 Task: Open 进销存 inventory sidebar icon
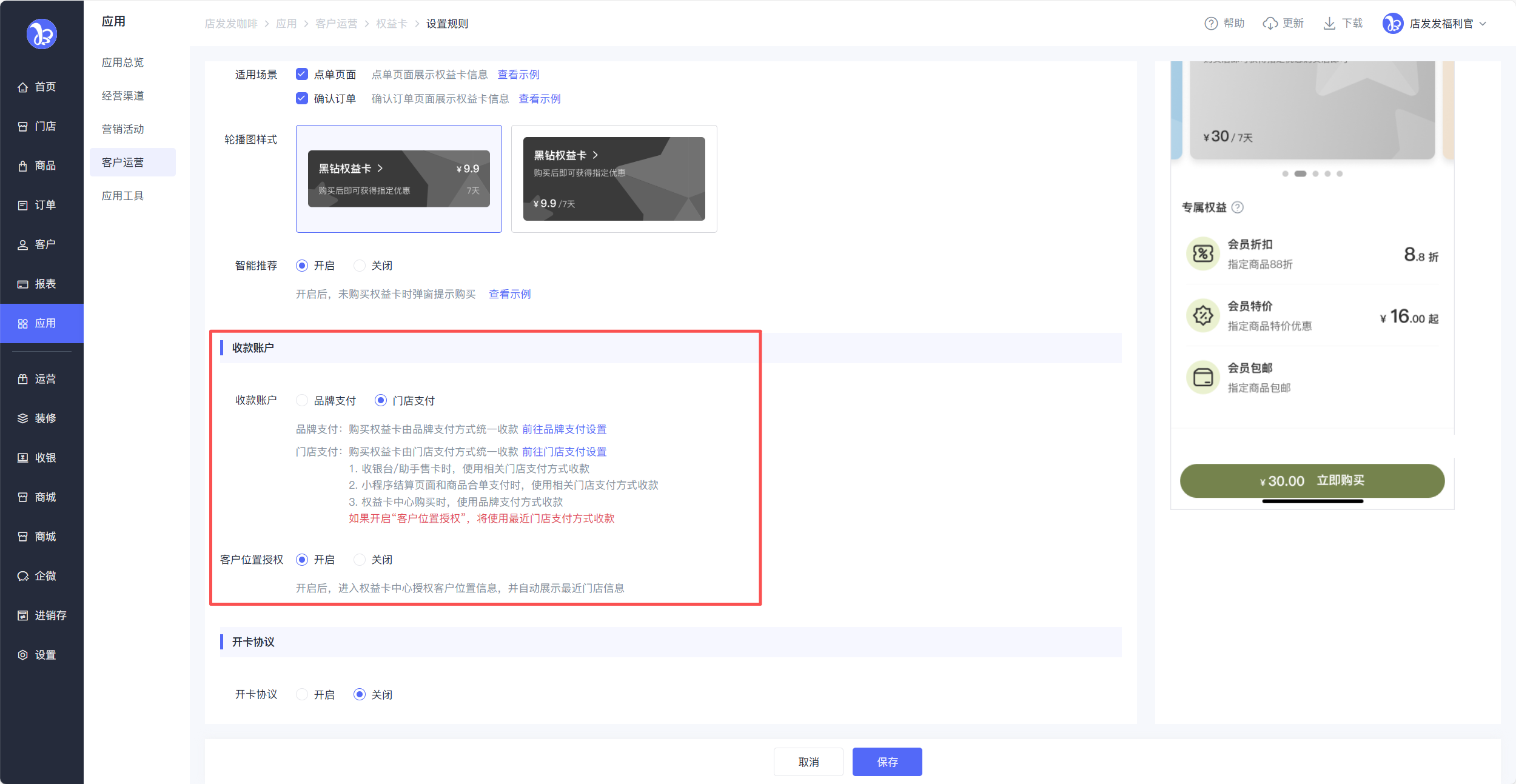point(23,615)
